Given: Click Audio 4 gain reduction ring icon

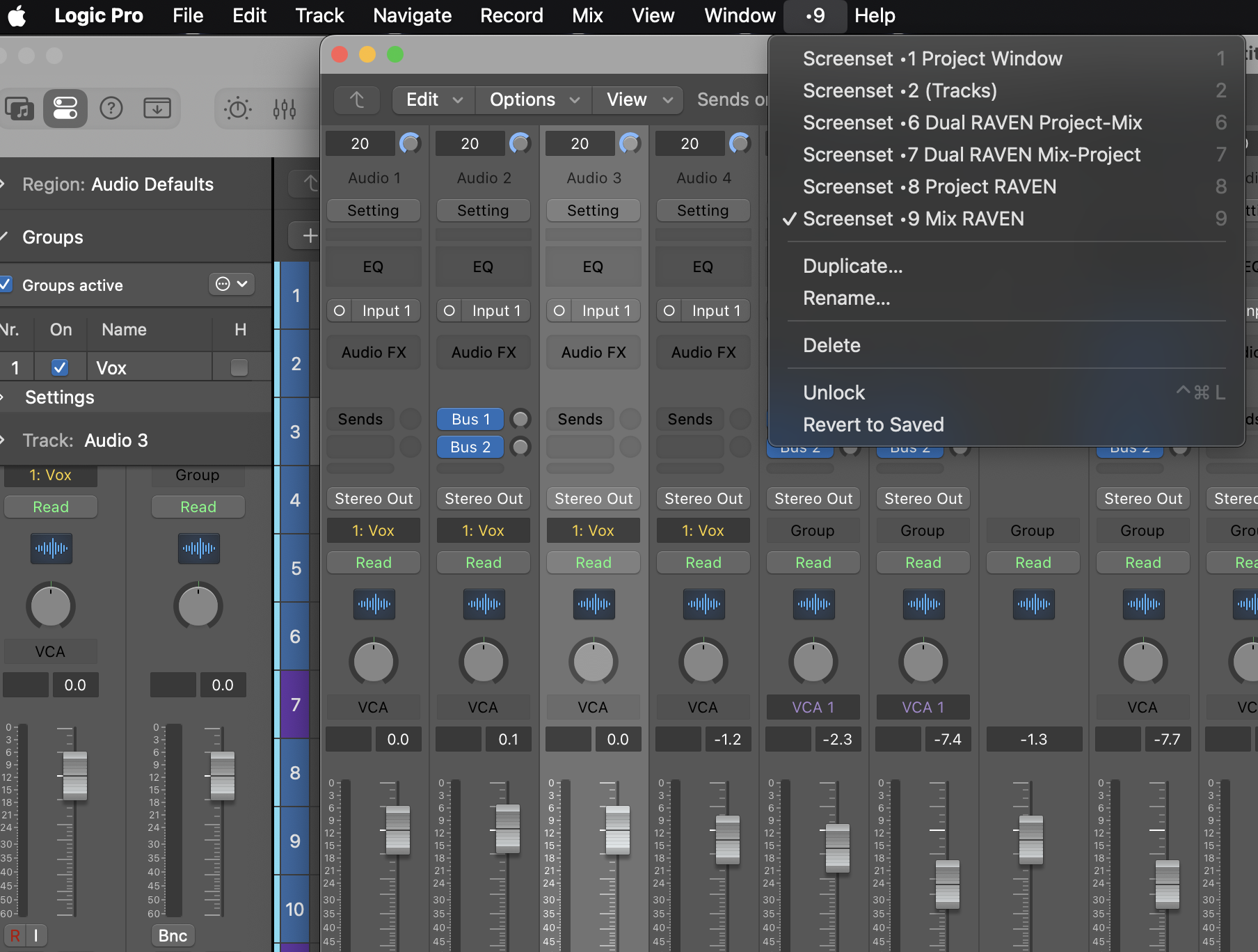Looking at the screenshot, I should click(740, 143).
